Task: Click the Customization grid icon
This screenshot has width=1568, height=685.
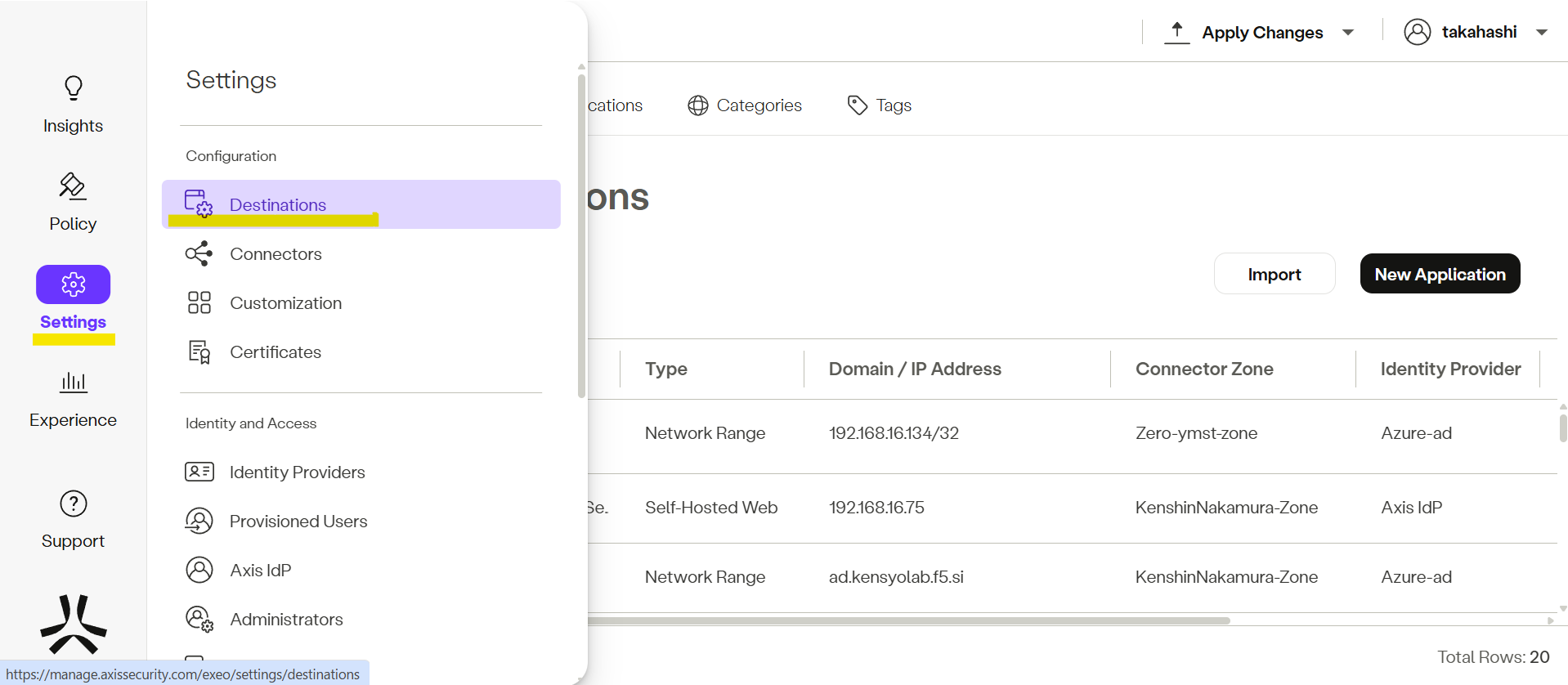Action: (199, 303)
